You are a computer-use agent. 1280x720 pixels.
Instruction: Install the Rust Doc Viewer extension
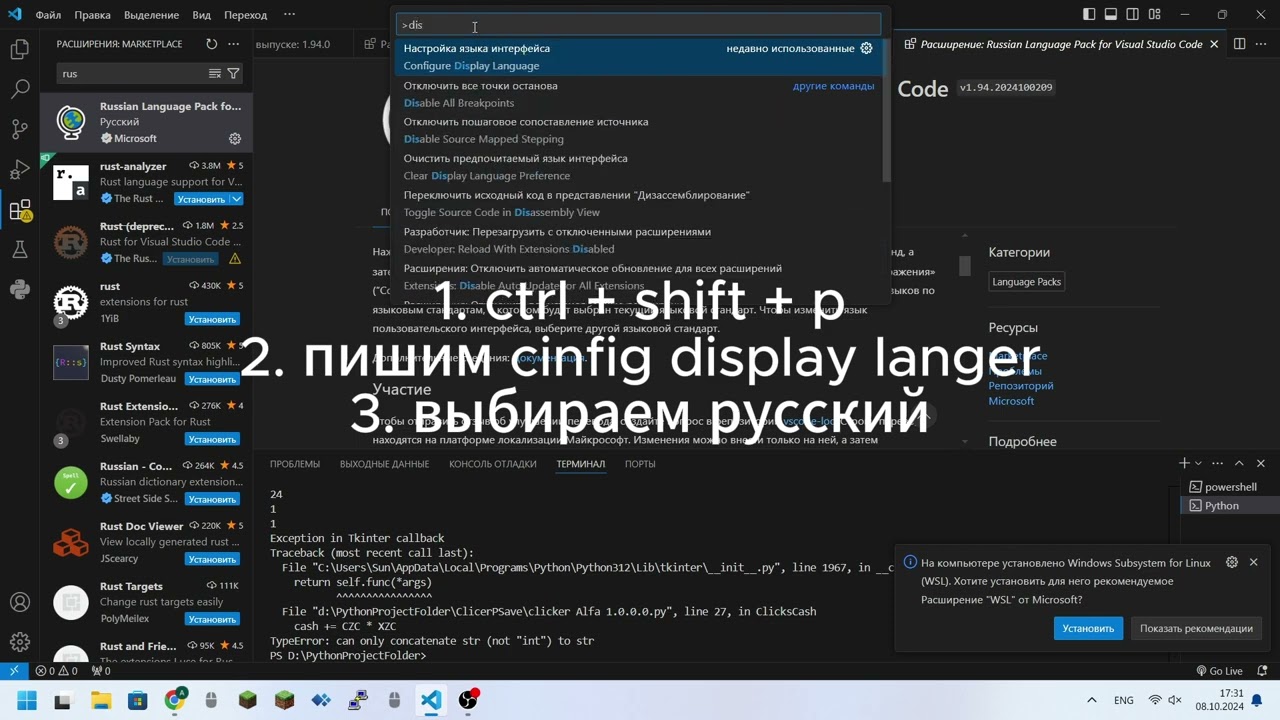(212, 559)
